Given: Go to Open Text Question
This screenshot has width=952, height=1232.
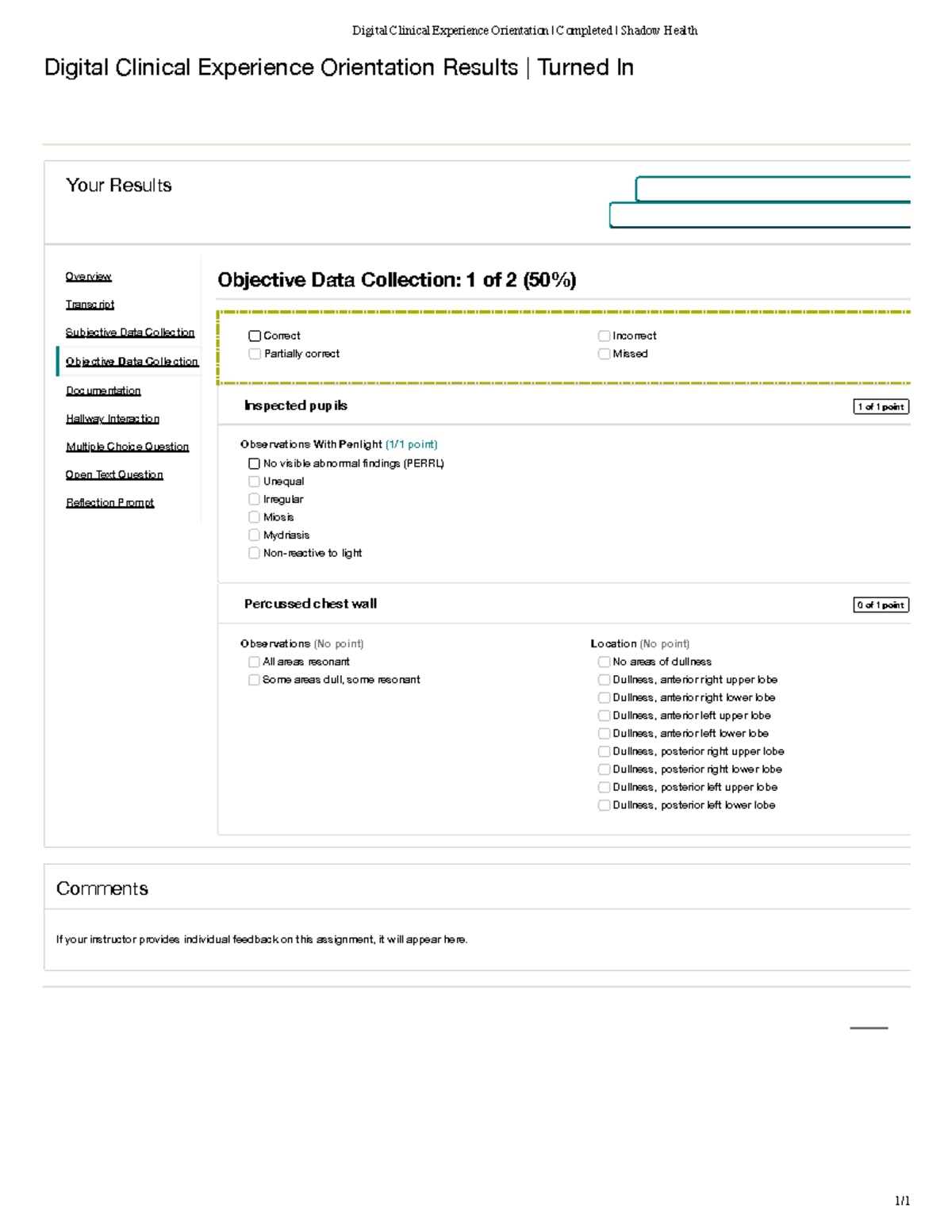Looking at the screenshot, I should 114,474.
